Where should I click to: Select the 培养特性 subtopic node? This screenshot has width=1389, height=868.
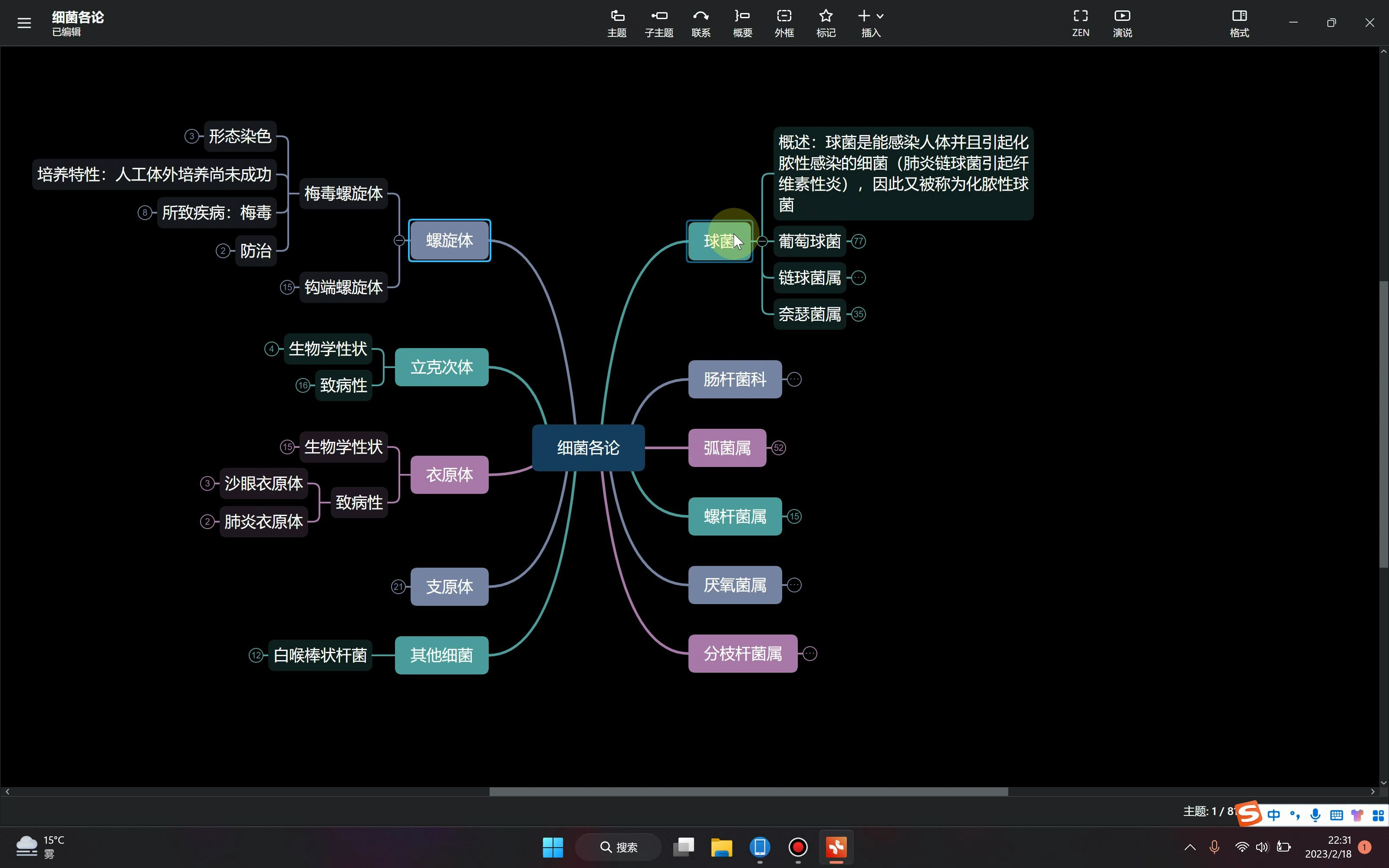click(x=155, y=174)
